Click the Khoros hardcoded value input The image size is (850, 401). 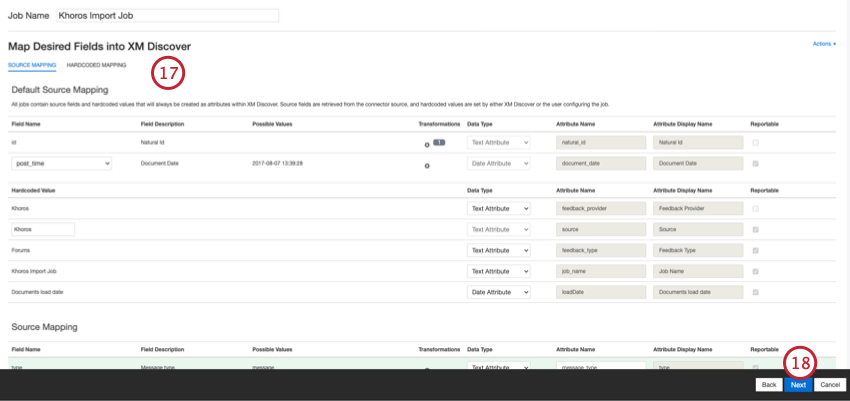point(43,229)
